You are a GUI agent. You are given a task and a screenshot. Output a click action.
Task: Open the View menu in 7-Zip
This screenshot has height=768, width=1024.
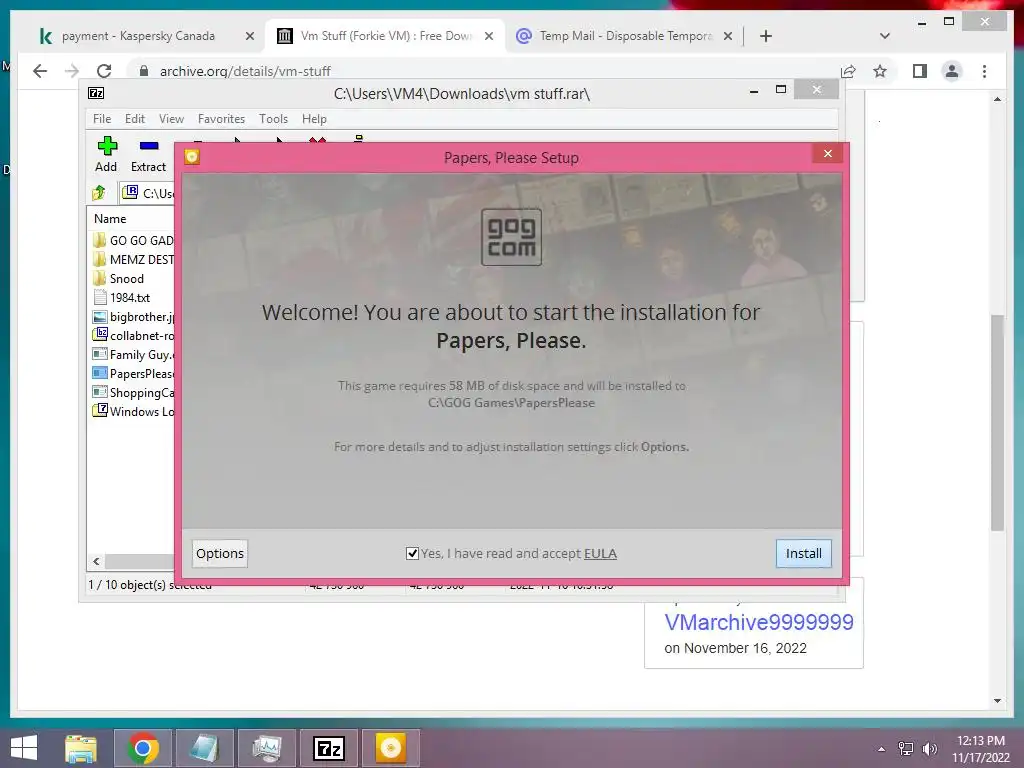point(171,119)
